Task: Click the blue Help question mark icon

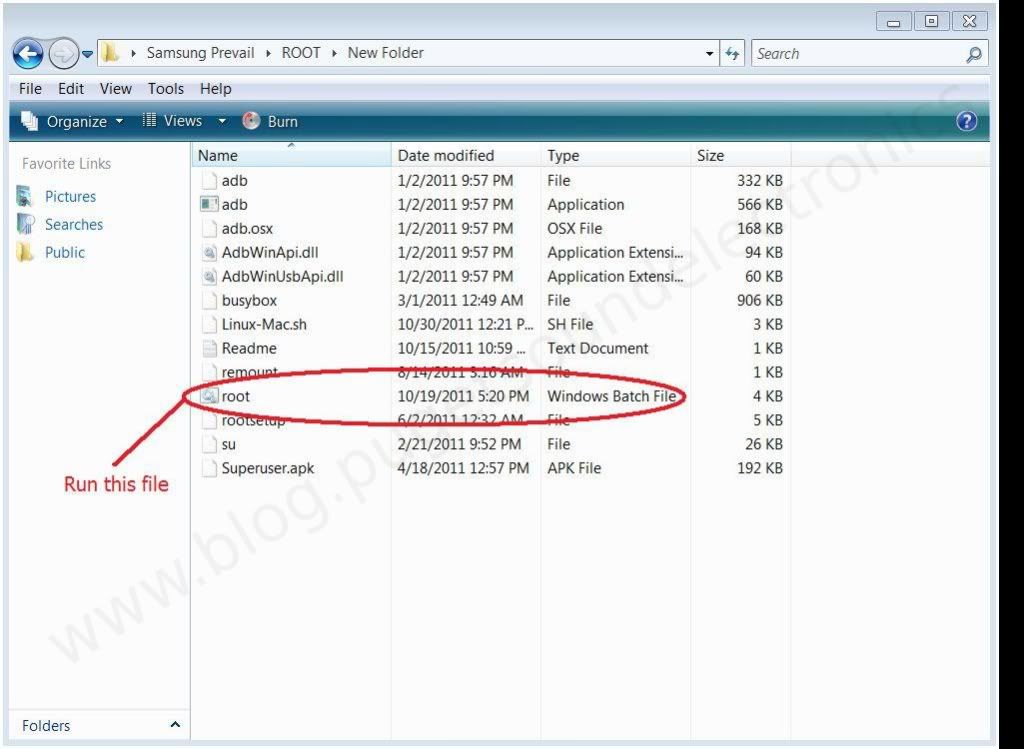Action: pyautogui.click(x=967, y=121)
